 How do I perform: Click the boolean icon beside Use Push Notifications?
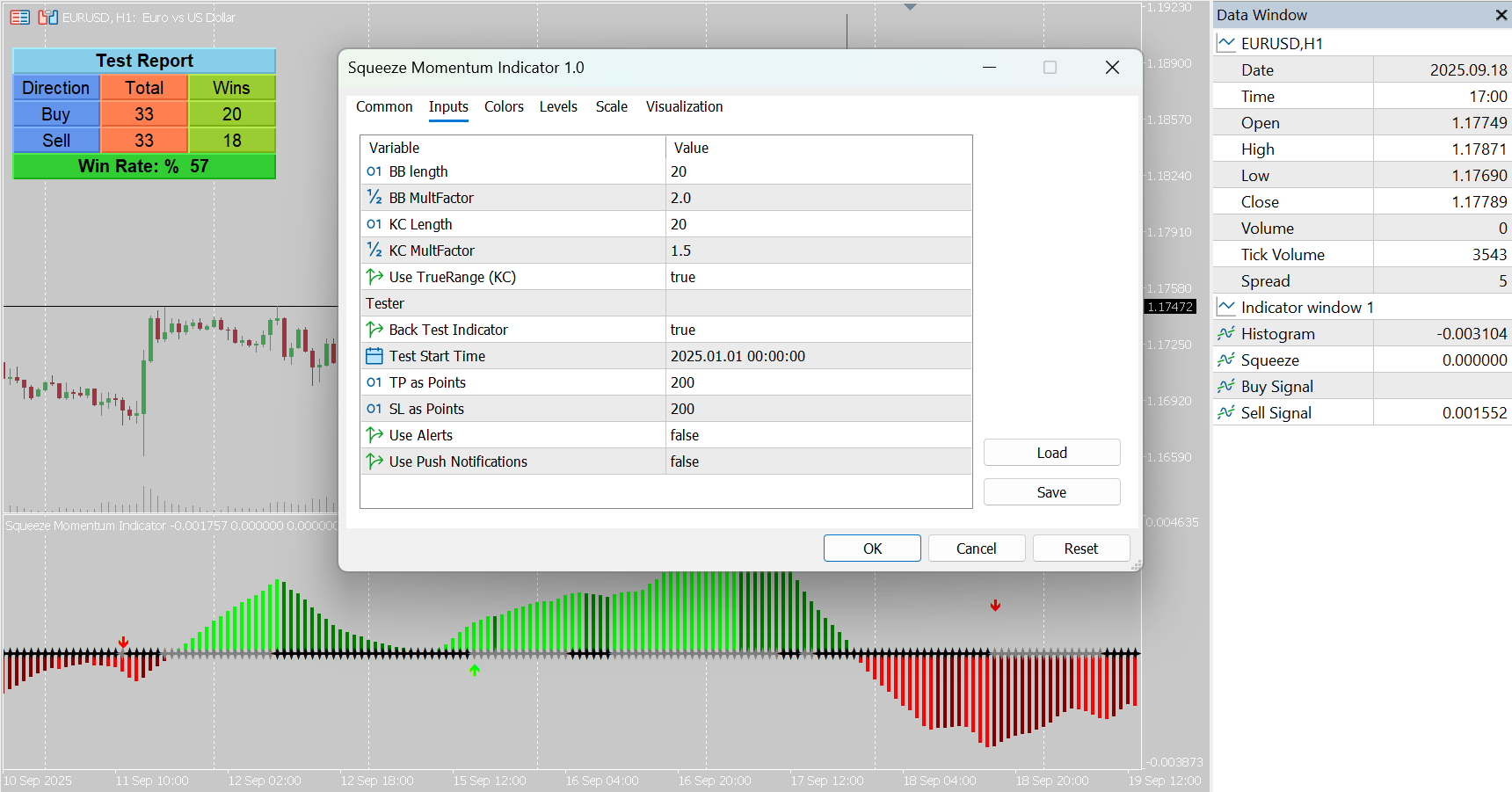tap(374, 461)
